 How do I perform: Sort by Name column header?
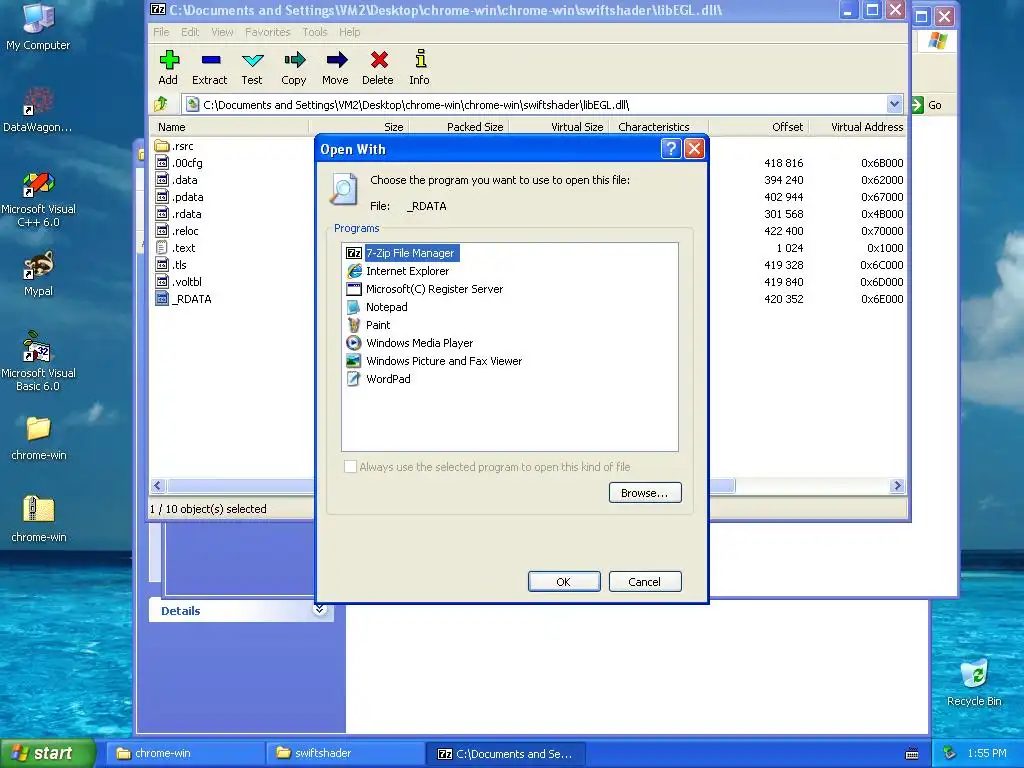pos(229,127)
